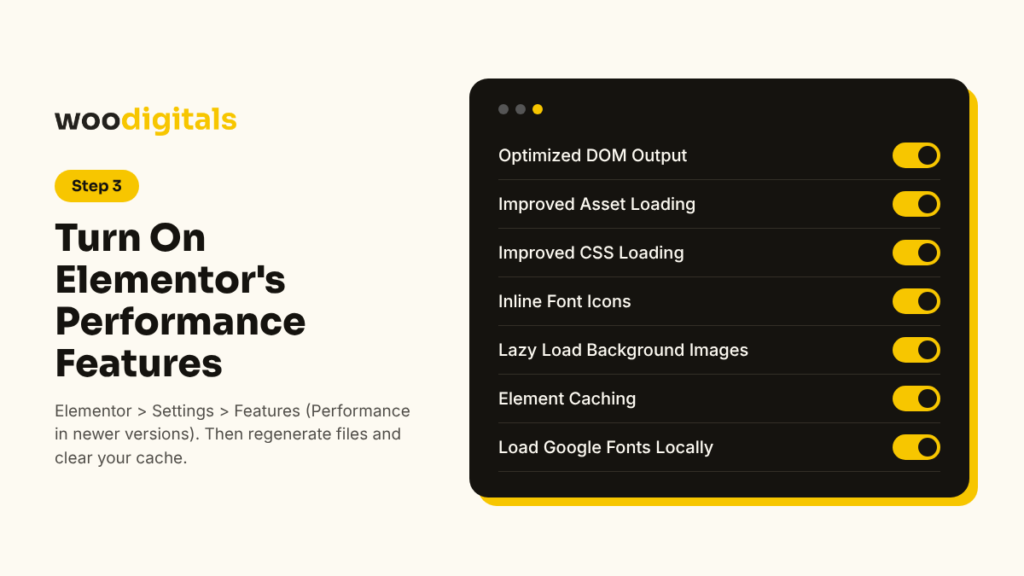The width and height of the screenshot is (1024, 576).
Task: Select the Load Google Fonts Locally label
Action: coord(605,447)
